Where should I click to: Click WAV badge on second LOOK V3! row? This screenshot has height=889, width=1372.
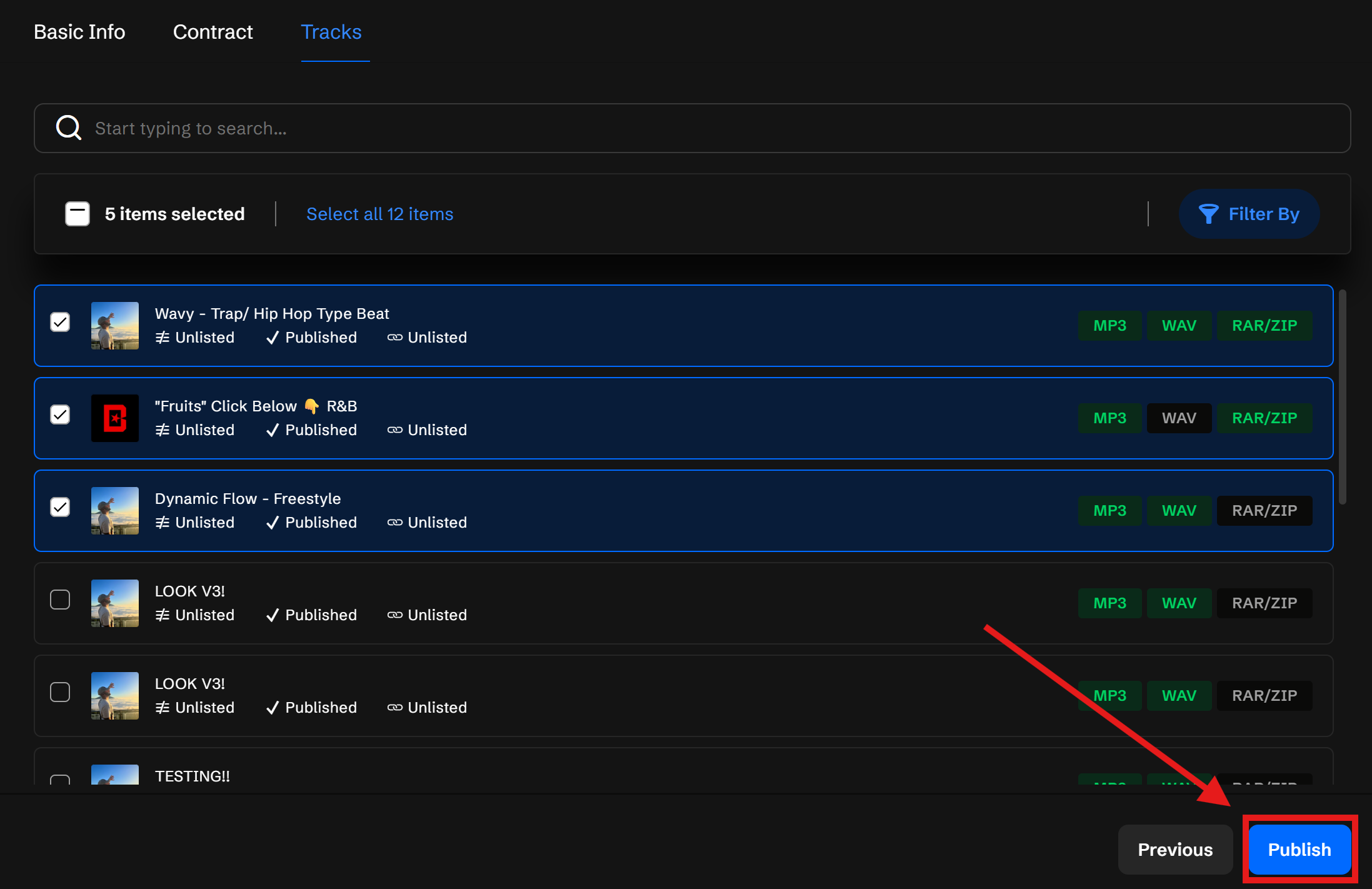(x=1179, y=696)
